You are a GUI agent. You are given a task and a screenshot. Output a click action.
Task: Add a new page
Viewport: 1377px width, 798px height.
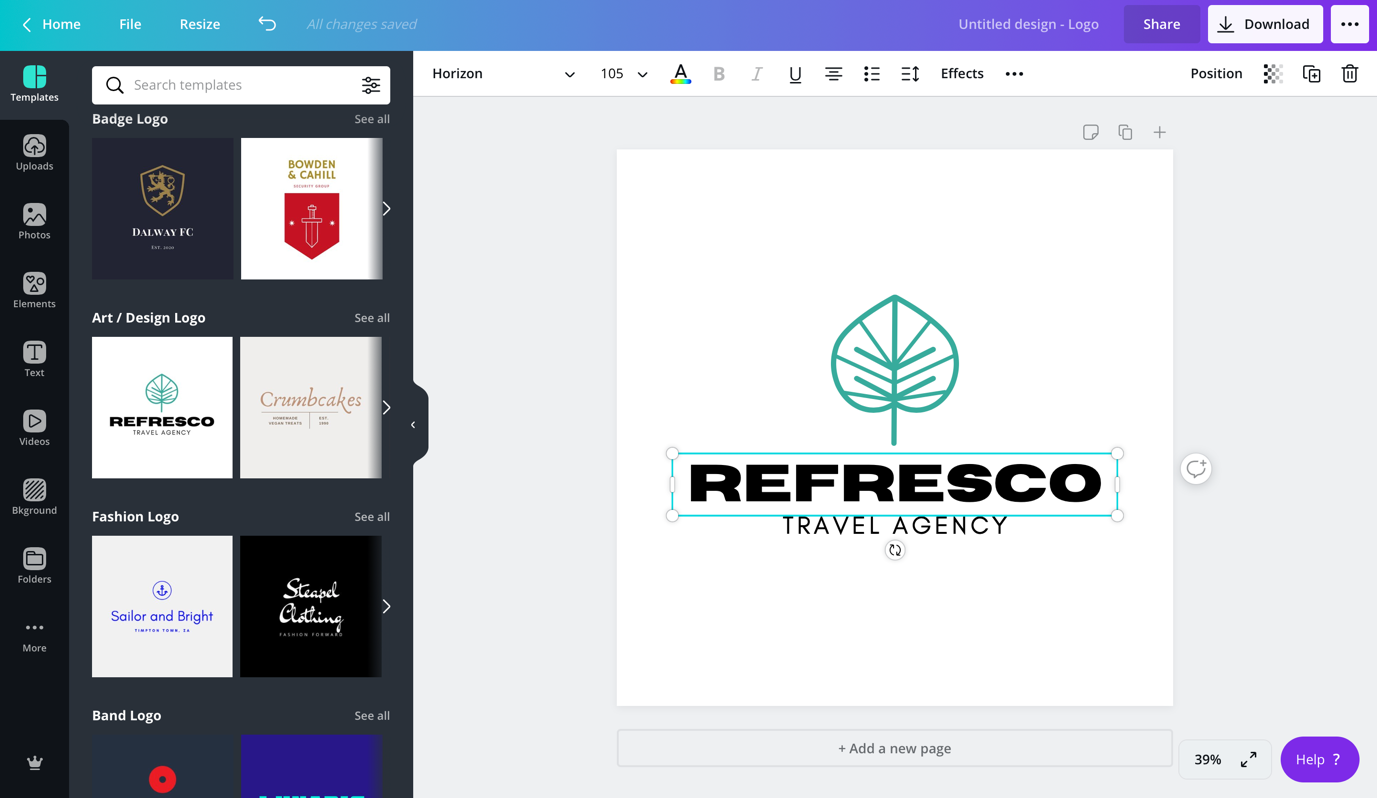(x=895, y=748)
